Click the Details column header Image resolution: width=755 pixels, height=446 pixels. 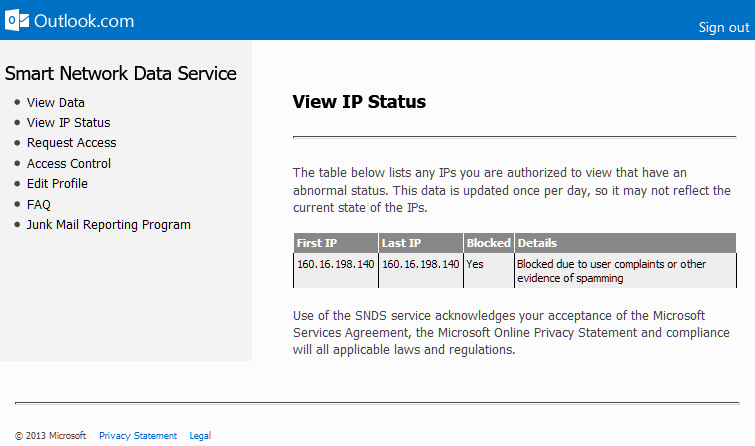click(538, 243)
